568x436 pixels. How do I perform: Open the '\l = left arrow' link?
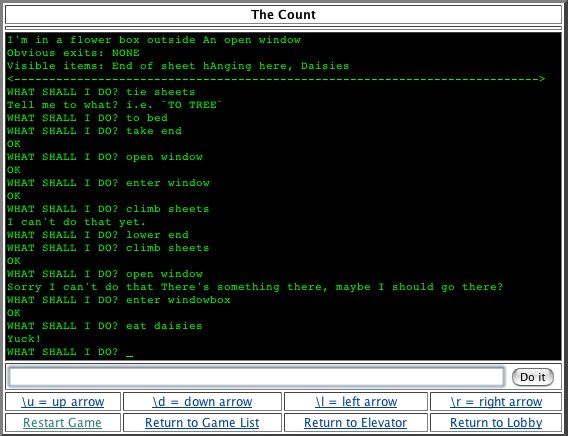(356, 402)
